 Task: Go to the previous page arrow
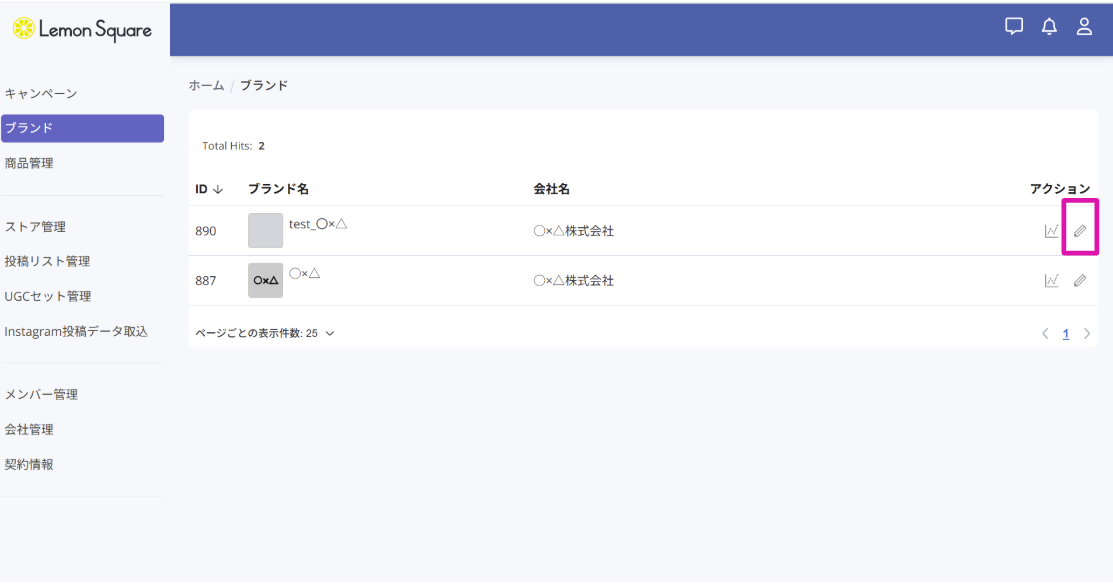tap(1045, 334)
